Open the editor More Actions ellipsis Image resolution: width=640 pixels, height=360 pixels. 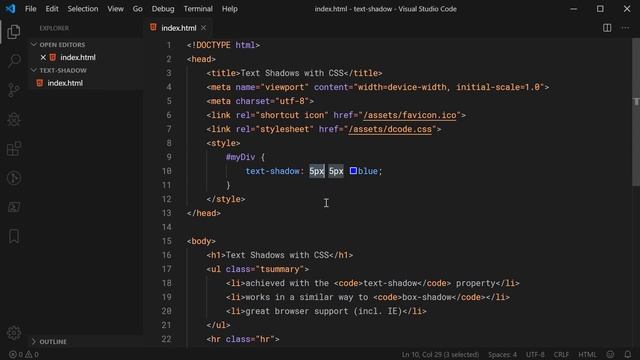pyautogui.click(x=625, y=28)
